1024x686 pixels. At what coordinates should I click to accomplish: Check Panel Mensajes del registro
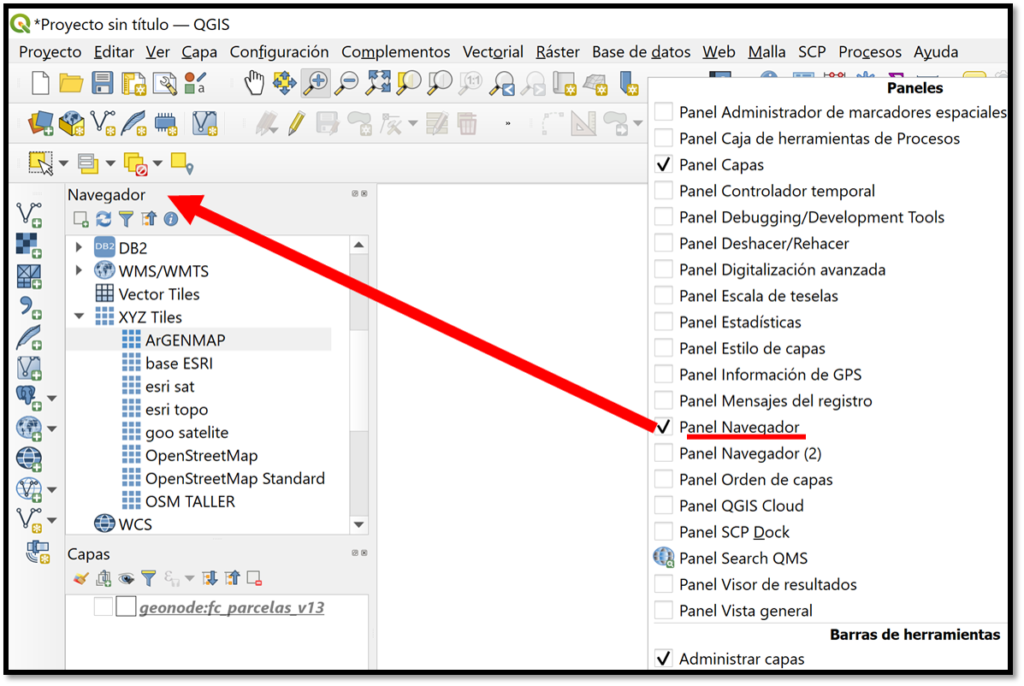coord(664,400)
